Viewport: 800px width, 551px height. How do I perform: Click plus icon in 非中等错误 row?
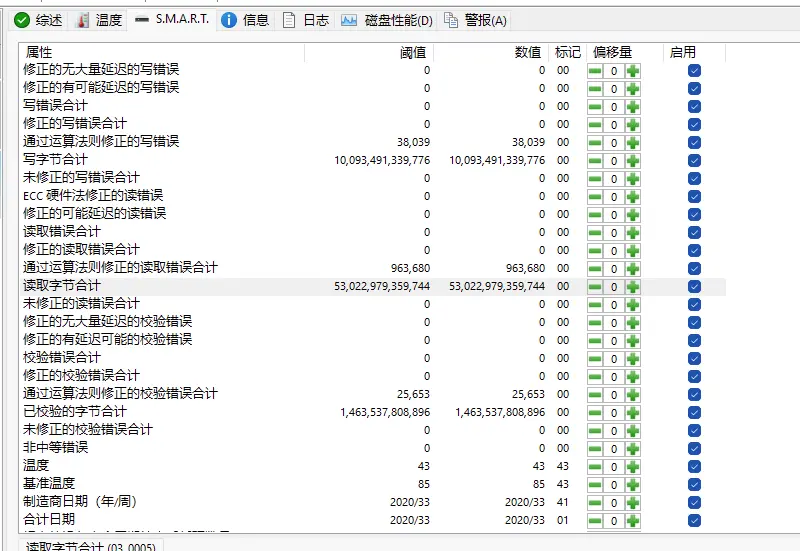click(633, 448)
